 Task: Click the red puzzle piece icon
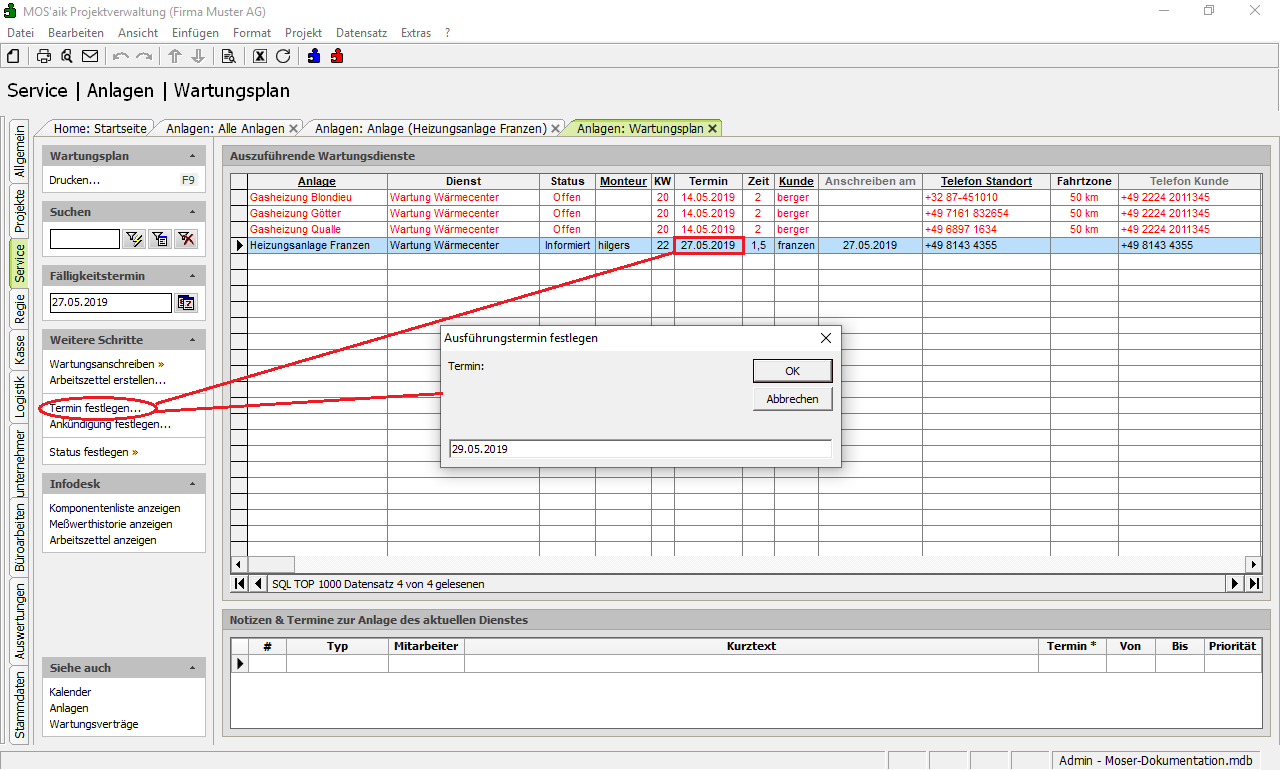click(337, 56)
